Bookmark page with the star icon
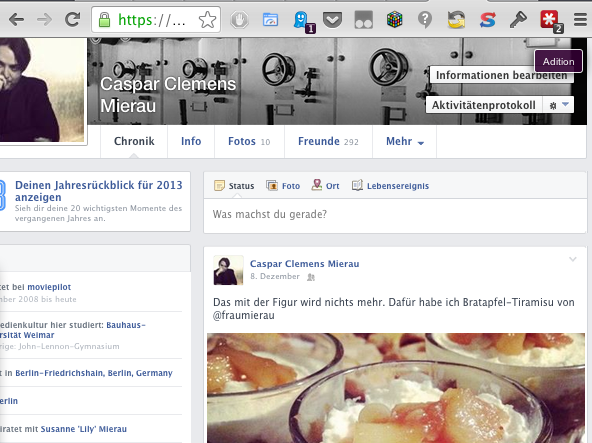Screen dimensions: 592x443 [207, 20]
